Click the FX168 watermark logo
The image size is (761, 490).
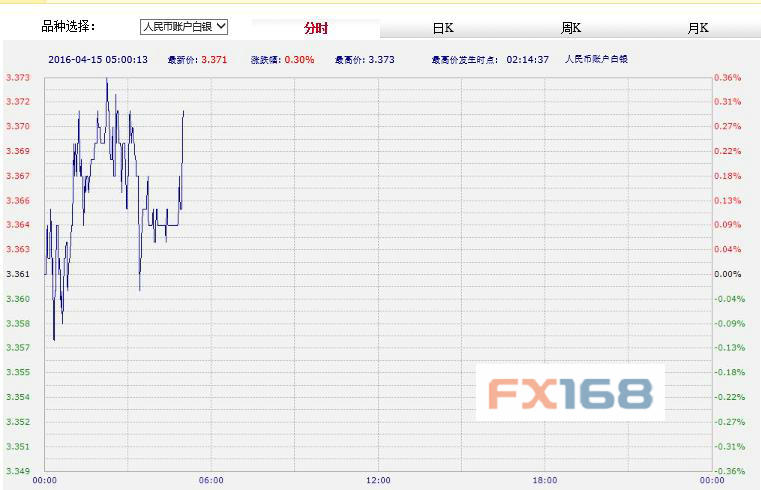pyautogui.click(x=570, y=393)
